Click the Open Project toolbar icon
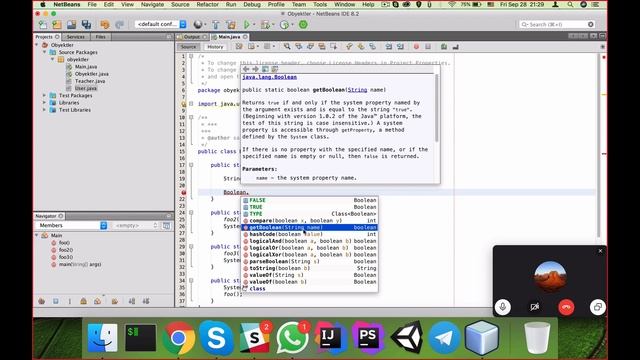The width and height of the screenshot is (640, 360). (71, 24)
